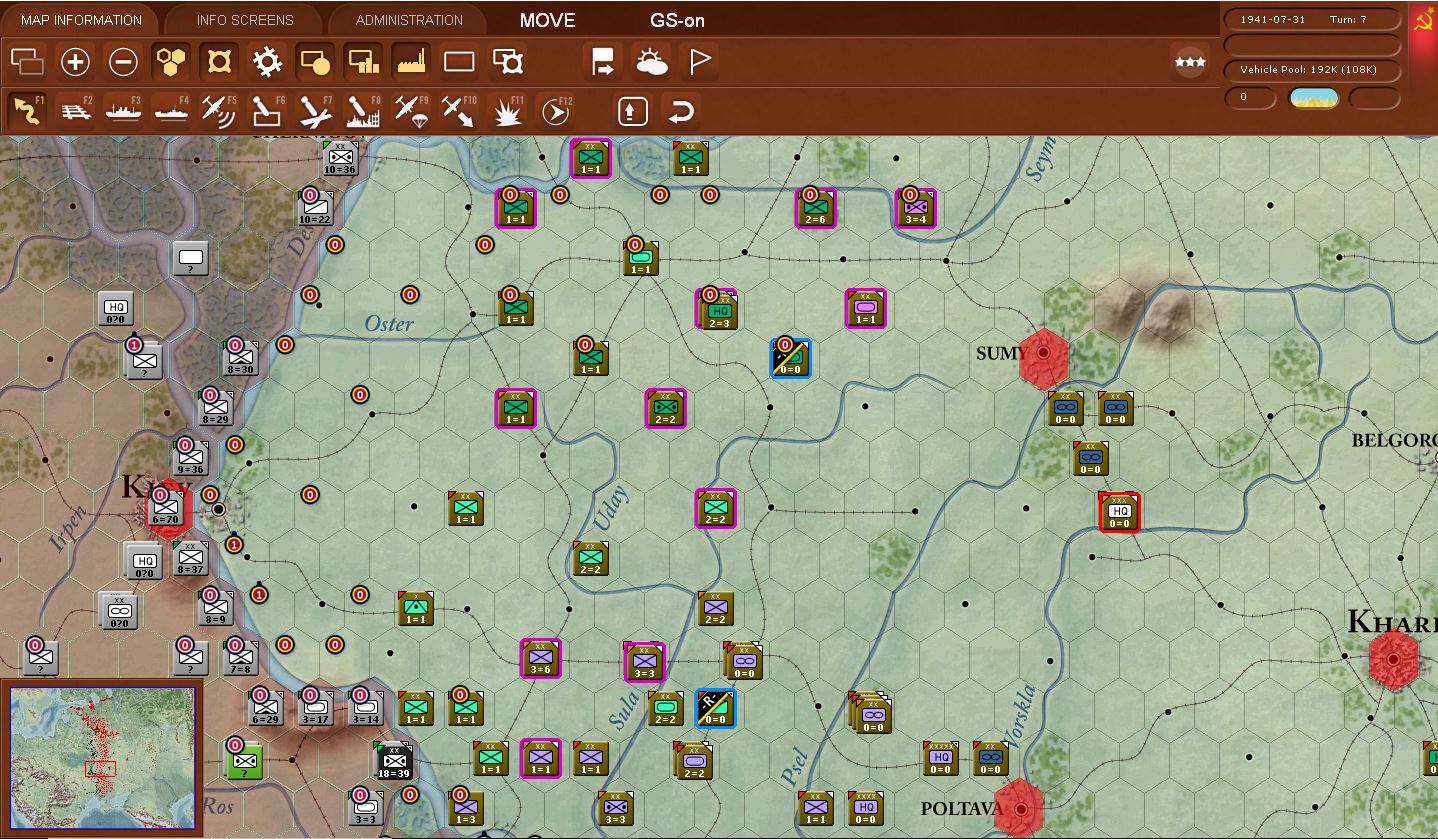
Task: Click the white gear icon in the top toolbar
Action: tap(267, 62)
